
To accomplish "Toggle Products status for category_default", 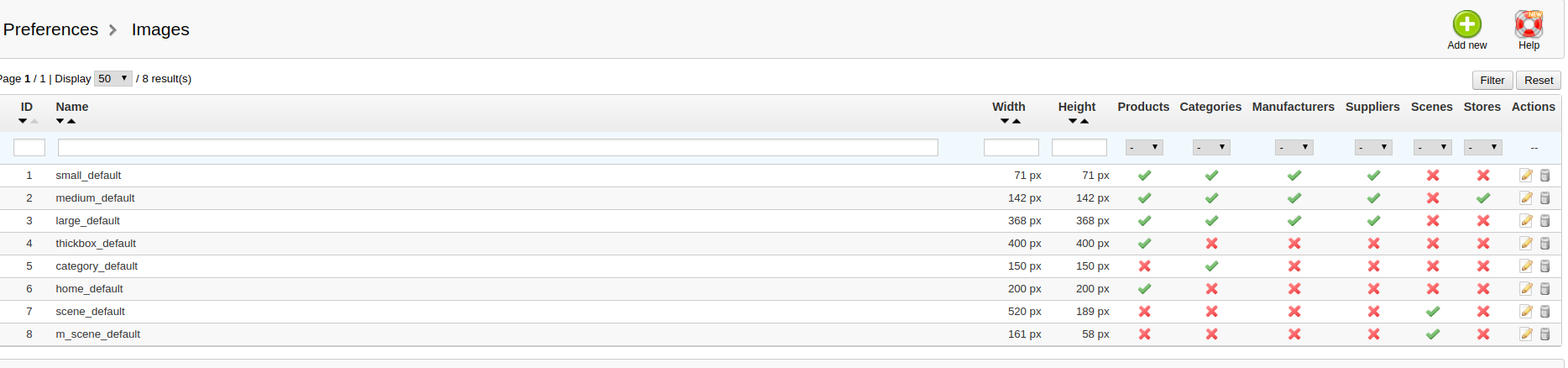I will (x=1144, y=266).
